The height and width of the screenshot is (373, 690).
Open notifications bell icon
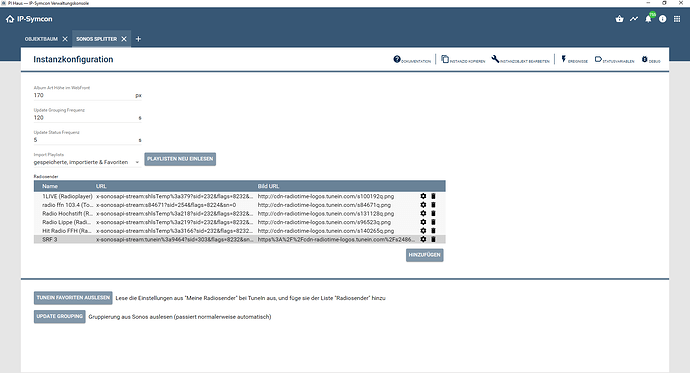(648, 19)
